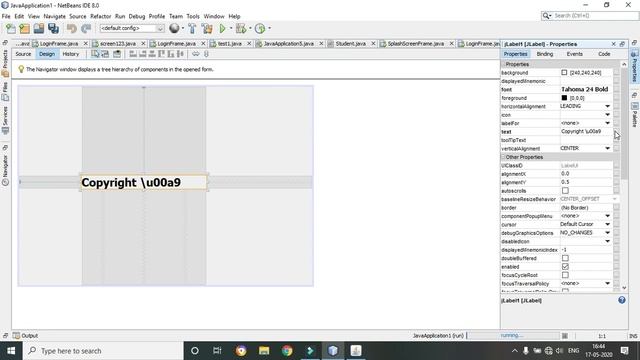
Task: Activate Connection Mode in the form designer
Action: [105, 54]
